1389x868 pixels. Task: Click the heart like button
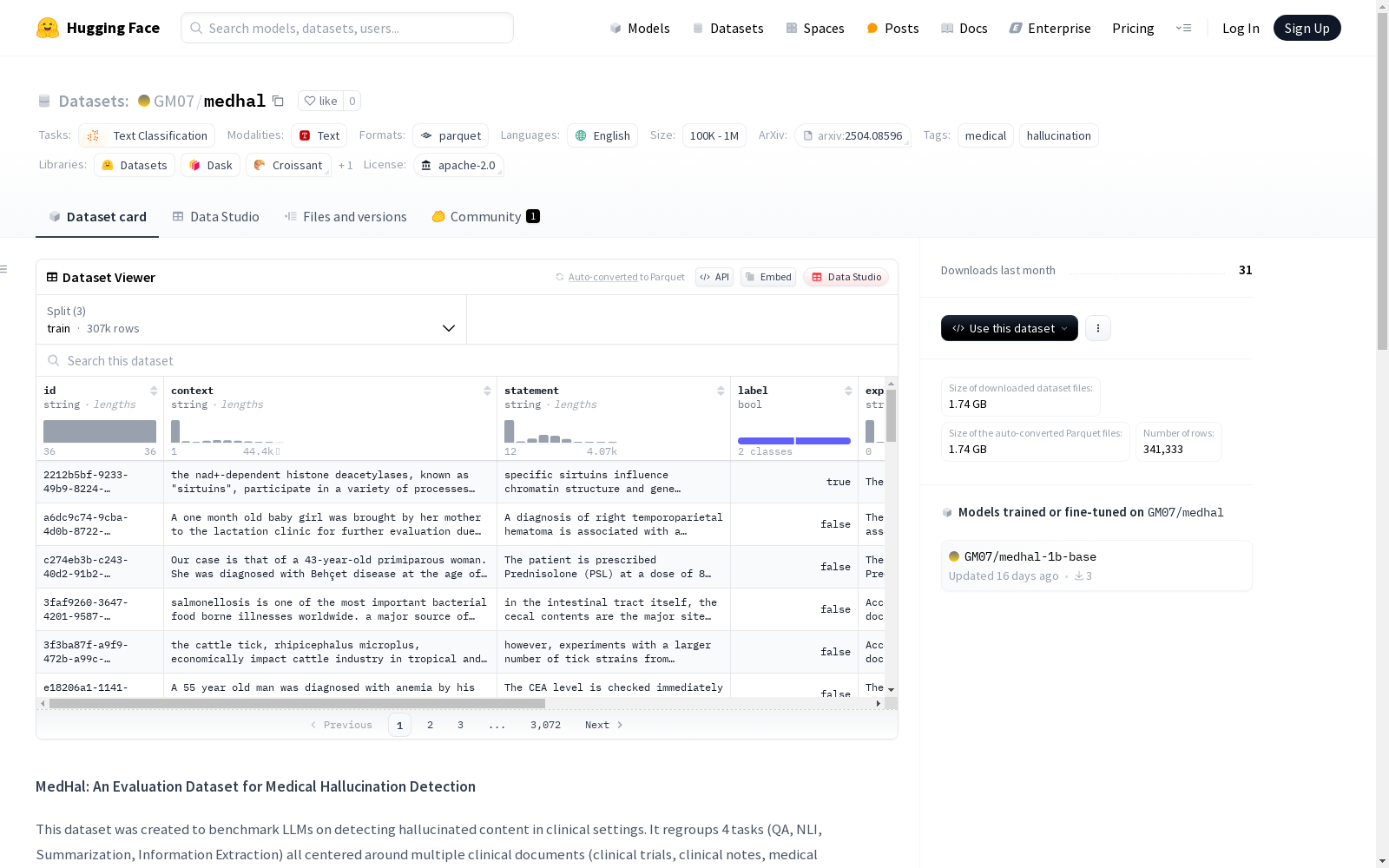tap(320, 101)
